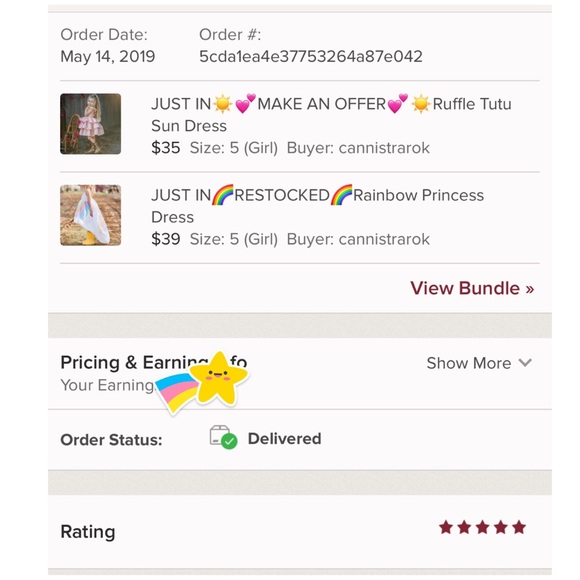Click the first rating star
Viewport: 580px width, 580px height.
[446, 527]
